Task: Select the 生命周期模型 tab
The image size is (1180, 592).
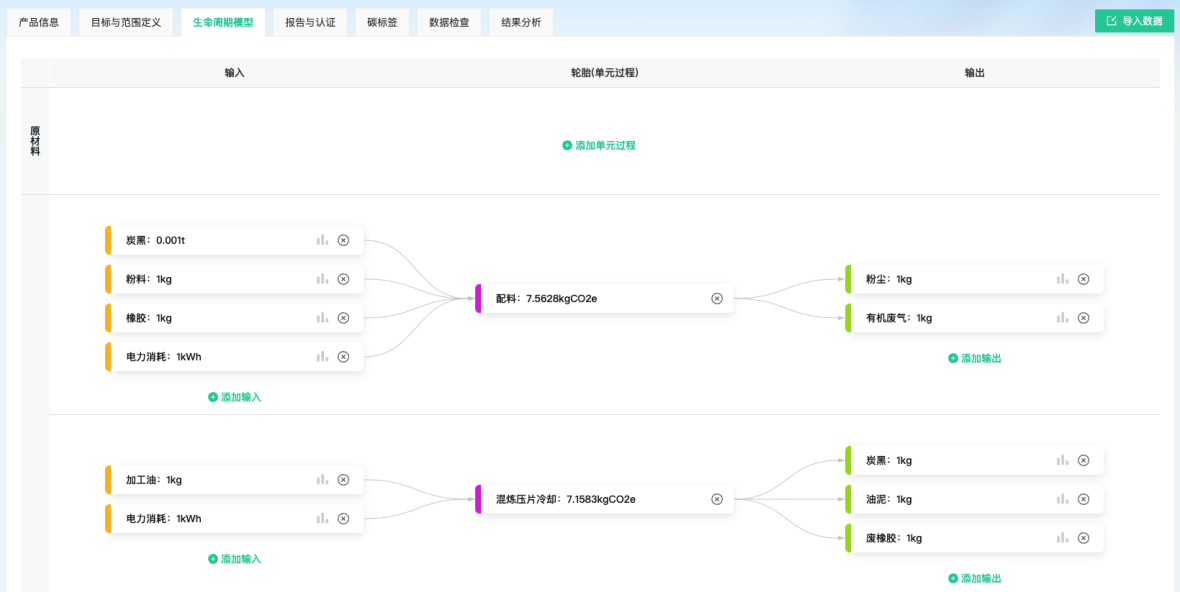Action: click(223, 23)
